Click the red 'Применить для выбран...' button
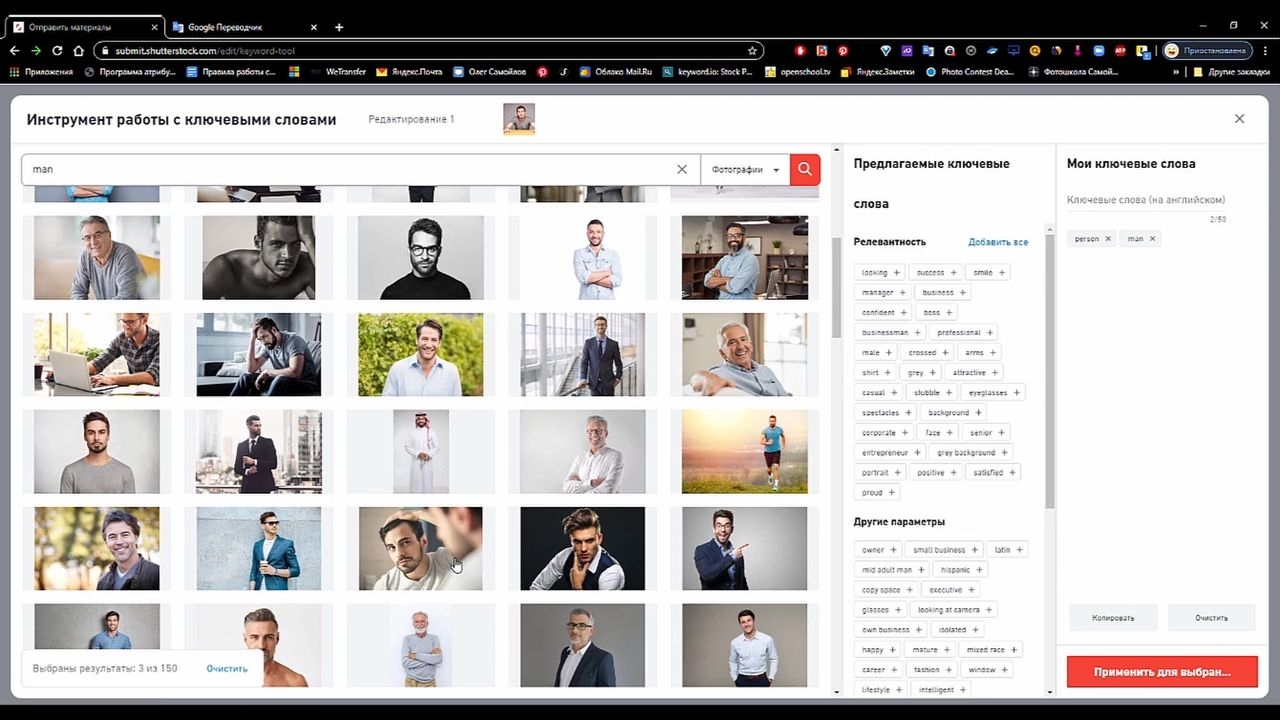The width and height of the screenshot is (1280, 720). coord(1162,672)
